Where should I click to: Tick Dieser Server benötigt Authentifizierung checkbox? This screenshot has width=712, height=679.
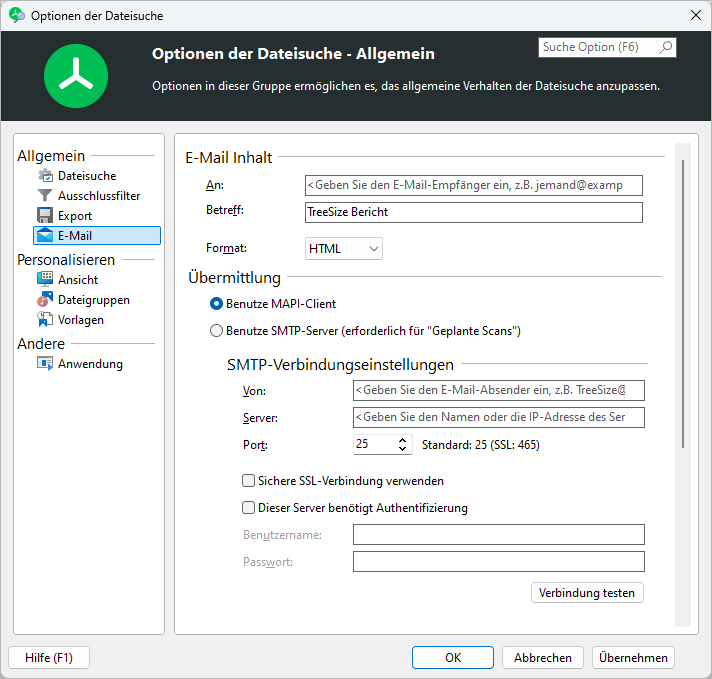(248, 507)
